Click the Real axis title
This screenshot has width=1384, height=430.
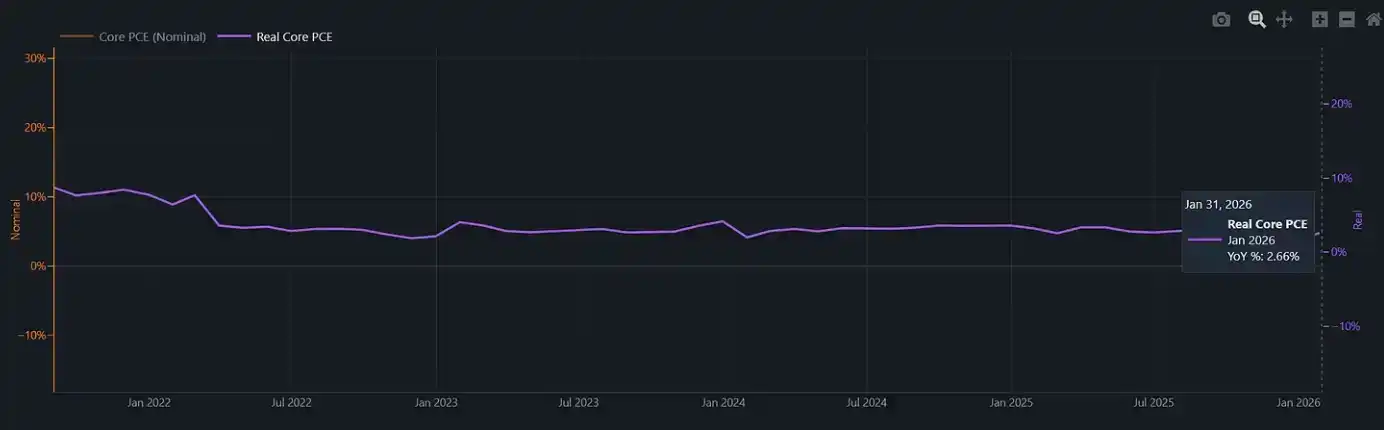1358,220
